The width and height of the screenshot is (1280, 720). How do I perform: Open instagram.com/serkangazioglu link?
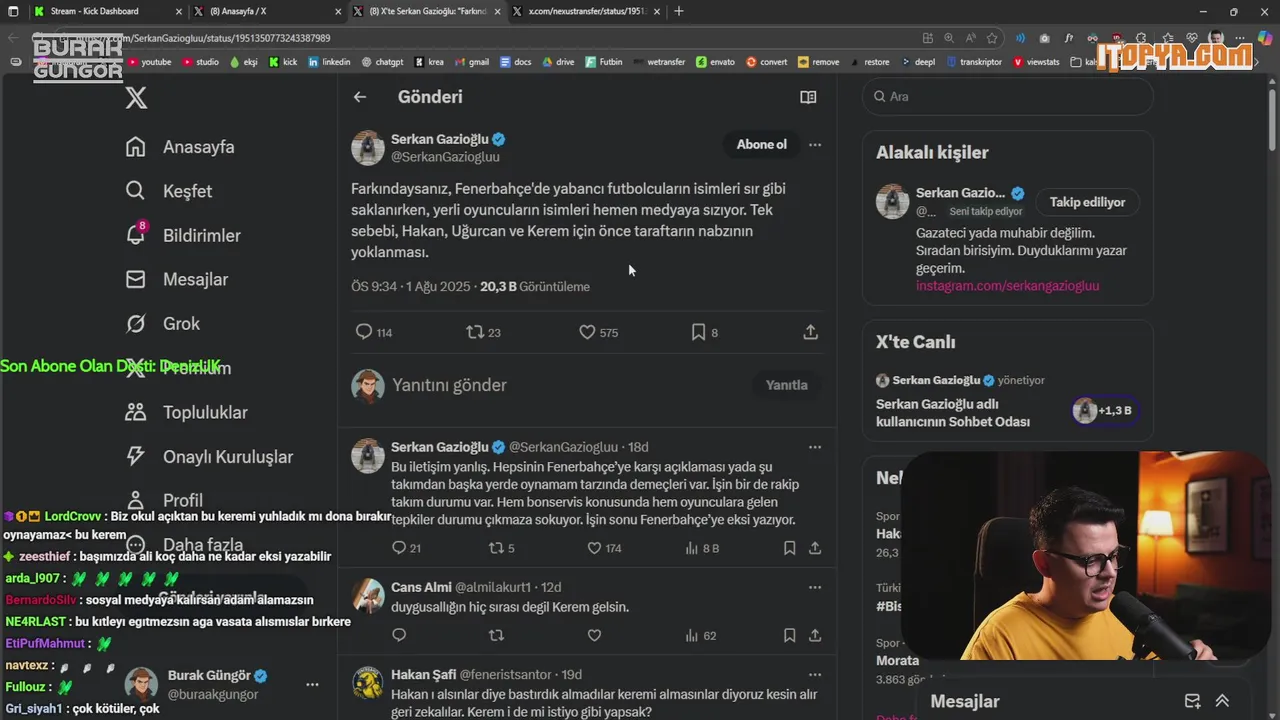(1007, 286)
